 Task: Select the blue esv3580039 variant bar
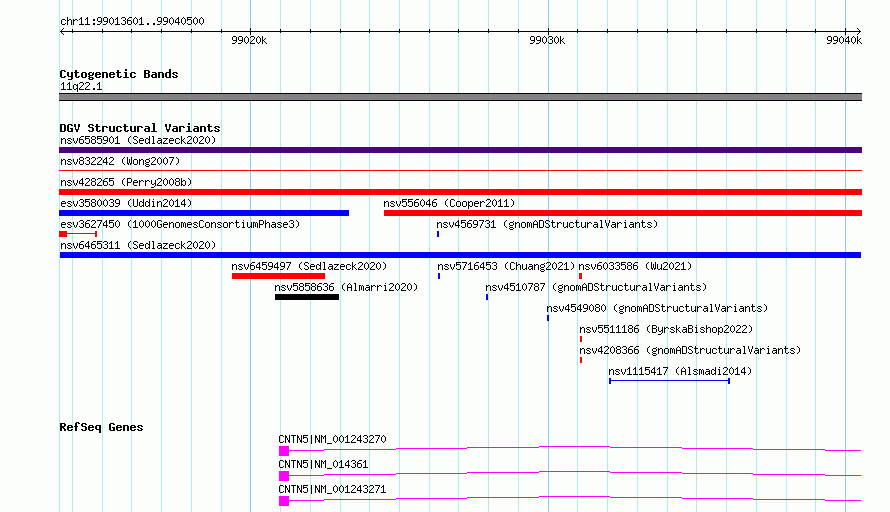[204, 213]
